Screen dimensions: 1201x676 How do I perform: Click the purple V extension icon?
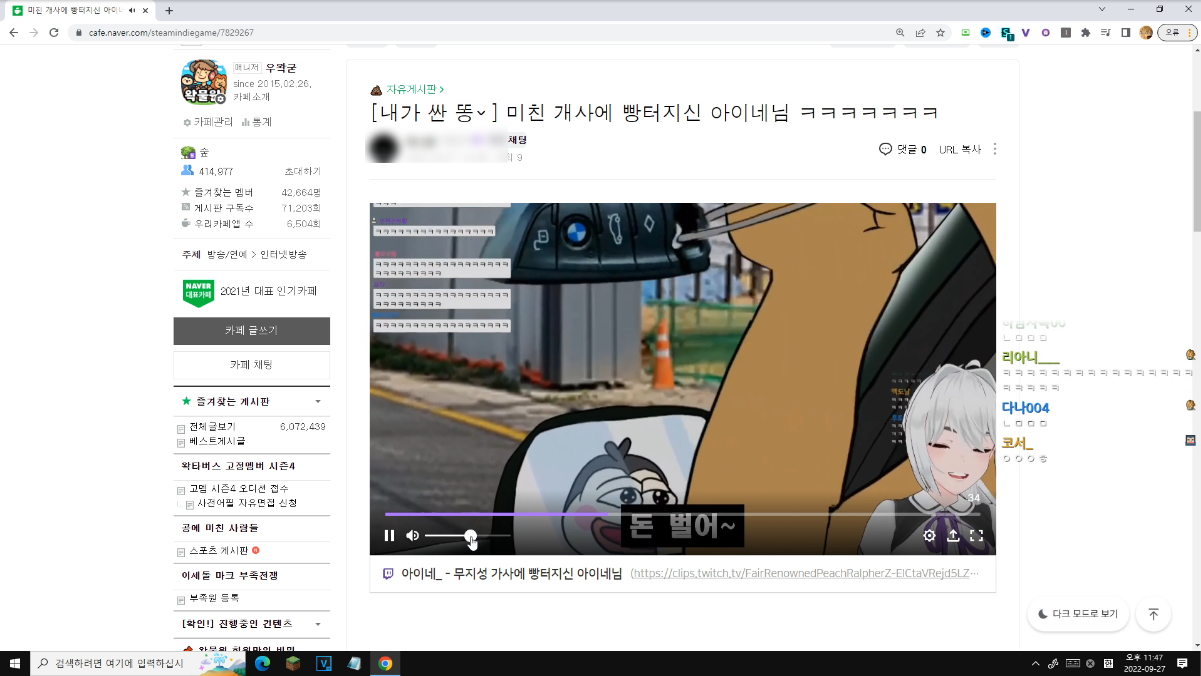click(1026, 32)
